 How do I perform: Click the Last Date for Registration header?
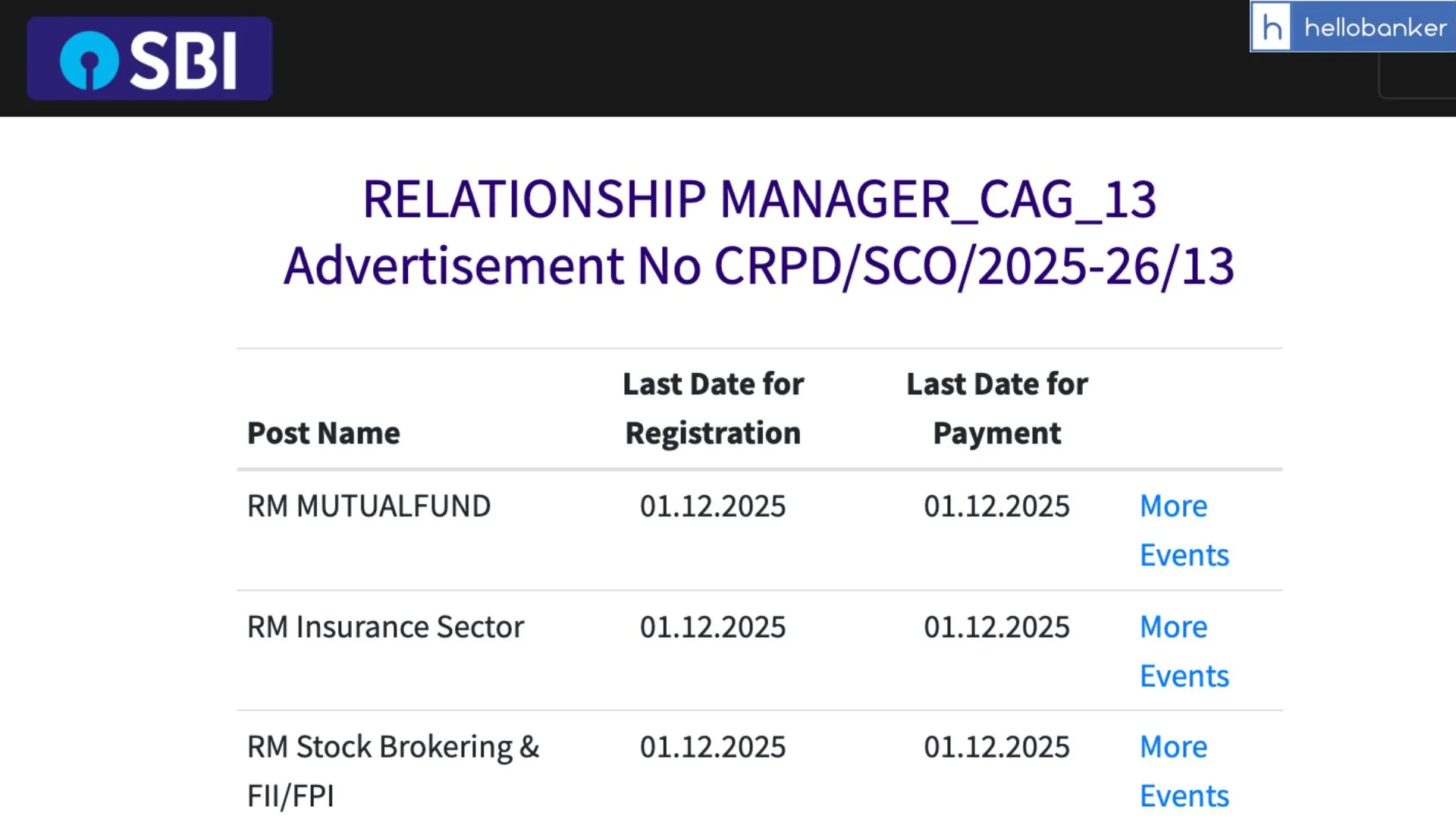pos(713,407)
